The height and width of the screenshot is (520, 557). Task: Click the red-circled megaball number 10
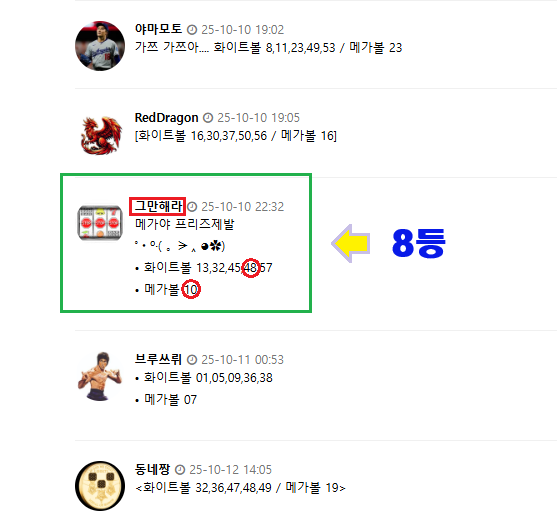(x=191, y=289)
